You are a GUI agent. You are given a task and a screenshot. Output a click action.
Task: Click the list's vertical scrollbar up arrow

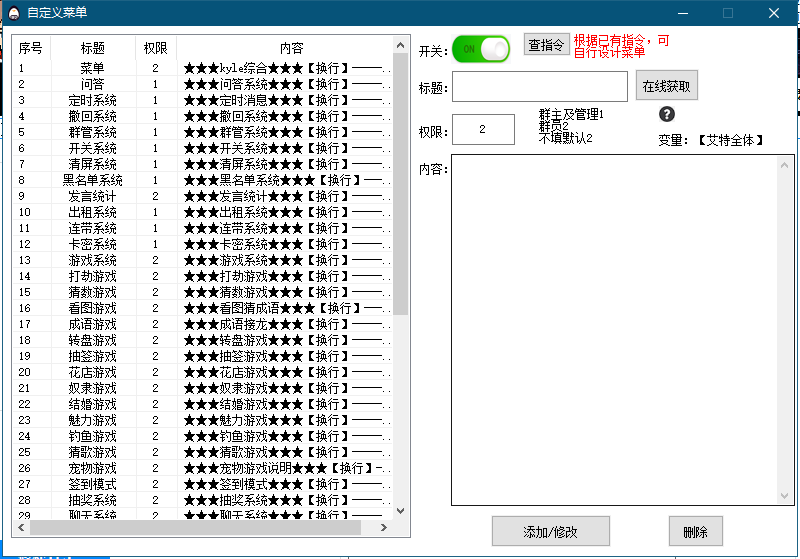point(401,45)
